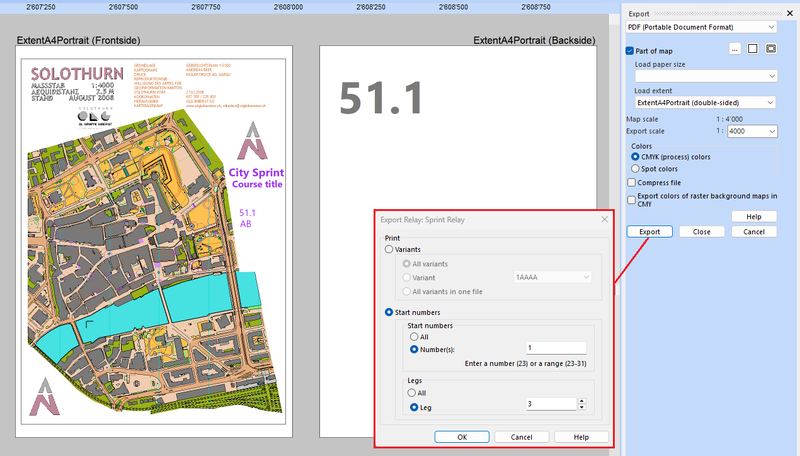Viewport: 800px width, 456px height.
Task: Select All under Legs
Action: 412,393
